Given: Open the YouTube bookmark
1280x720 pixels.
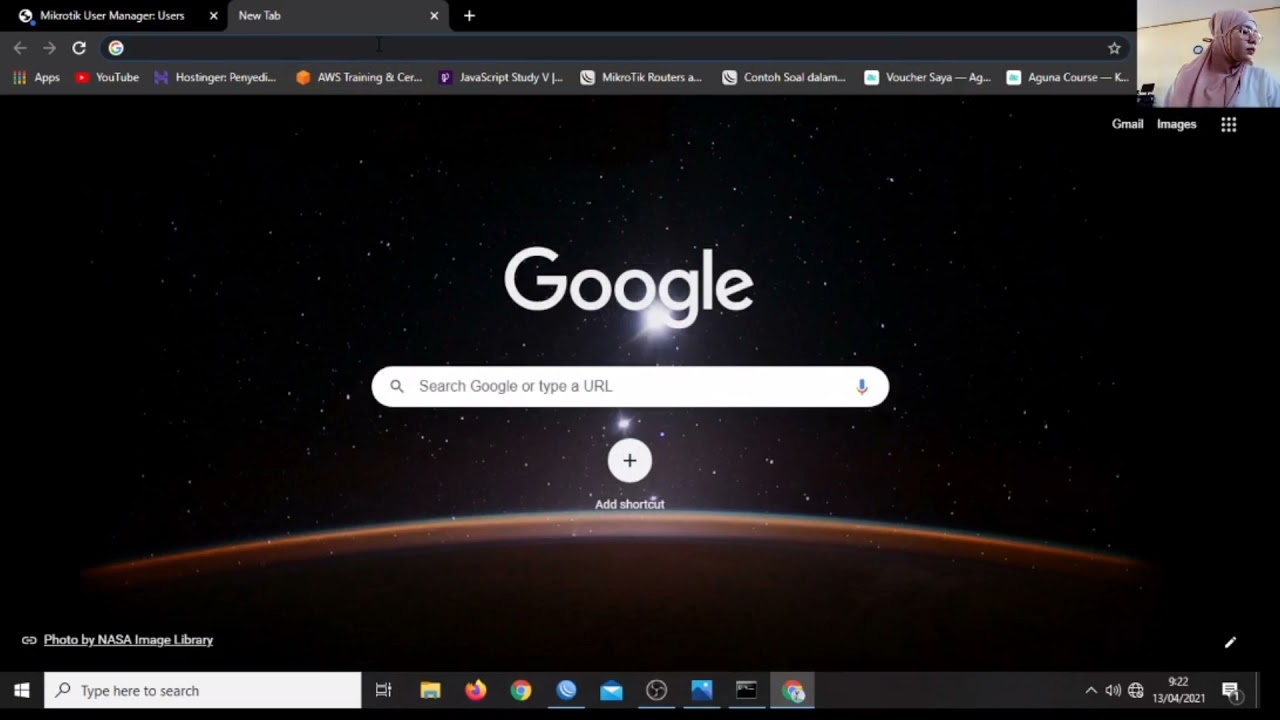Looking at the screenshot, I should 107,77.
